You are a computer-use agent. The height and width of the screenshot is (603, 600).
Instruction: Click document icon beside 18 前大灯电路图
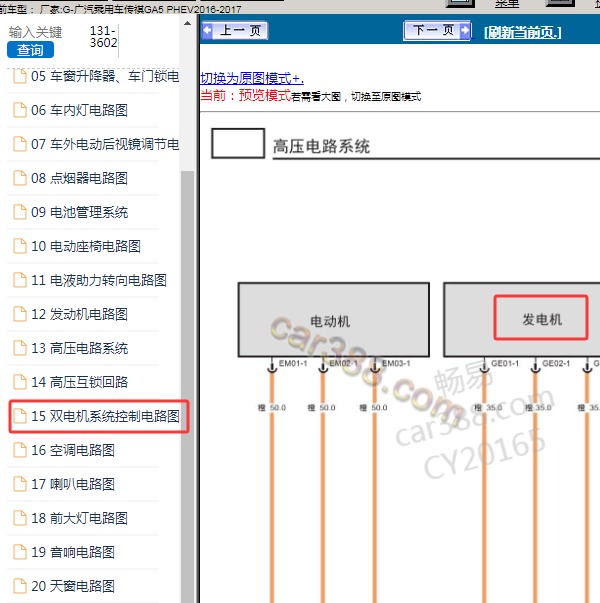click(x=20, y=518)
